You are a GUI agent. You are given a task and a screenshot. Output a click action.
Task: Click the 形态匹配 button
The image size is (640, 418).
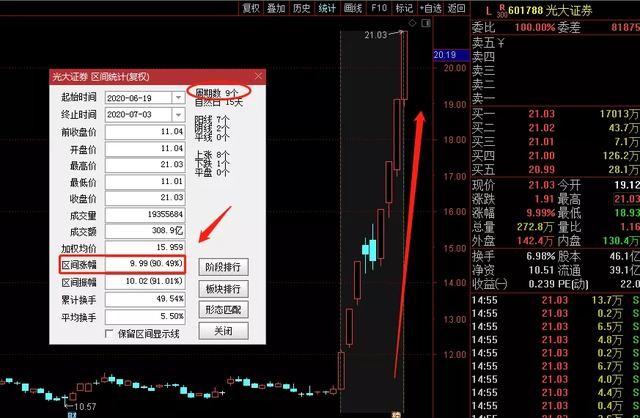click(223, 310)
